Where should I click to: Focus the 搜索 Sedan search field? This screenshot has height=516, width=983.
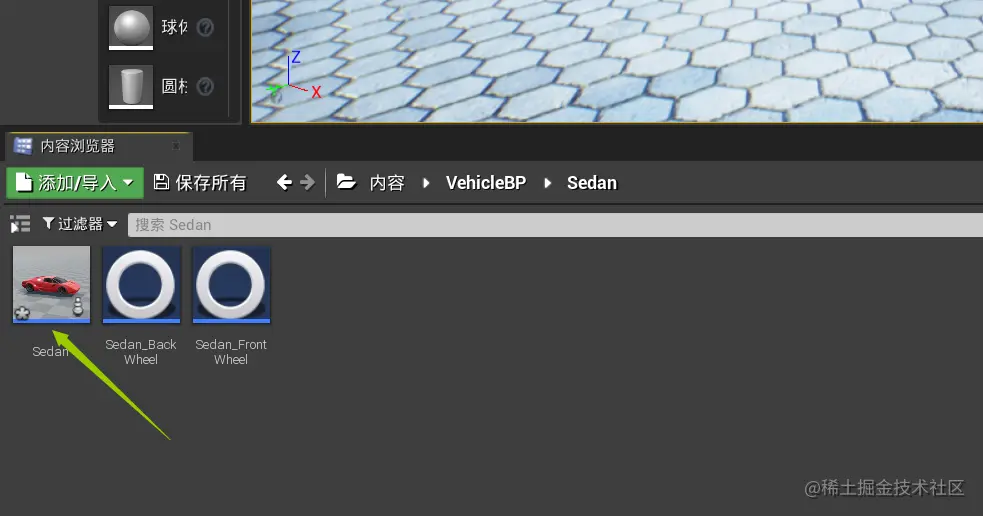tap(555, 224)
